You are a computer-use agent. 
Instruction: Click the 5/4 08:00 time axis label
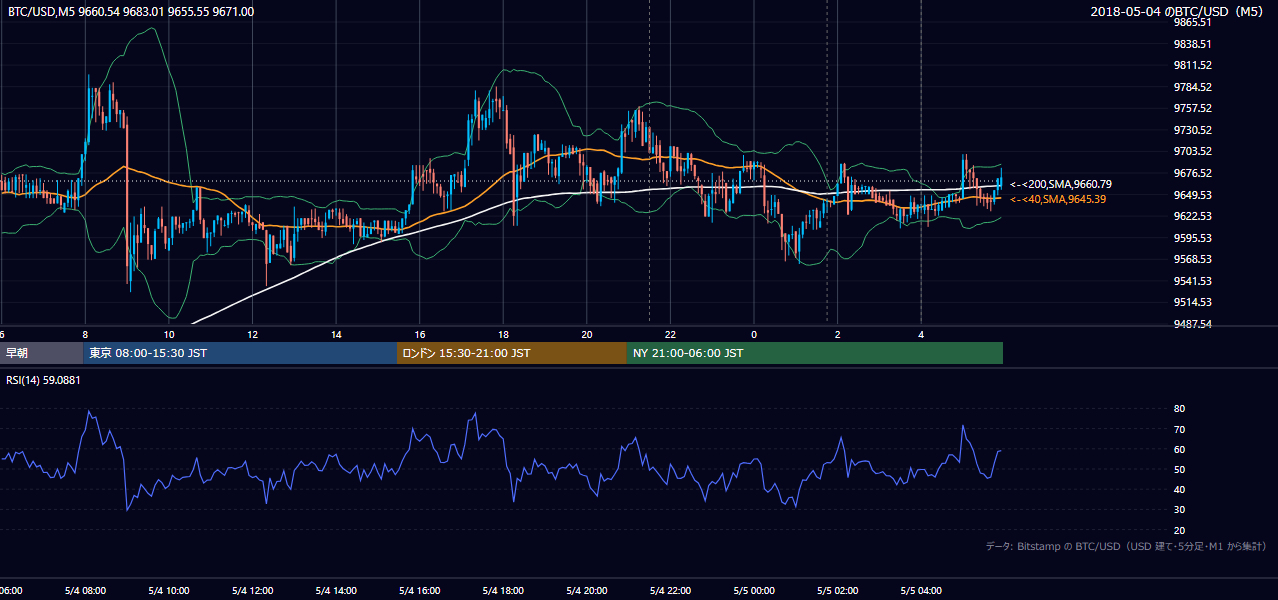(85, 591)
